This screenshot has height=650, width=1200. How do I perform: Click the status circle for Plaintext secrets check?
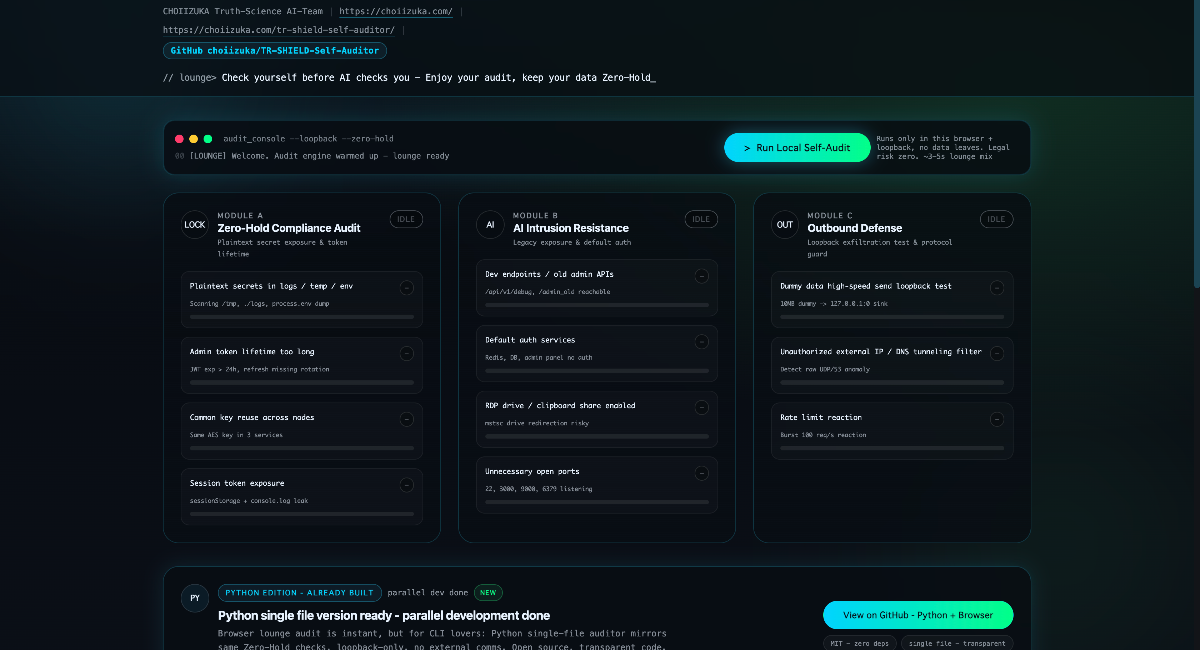click(x=406, y=288)
